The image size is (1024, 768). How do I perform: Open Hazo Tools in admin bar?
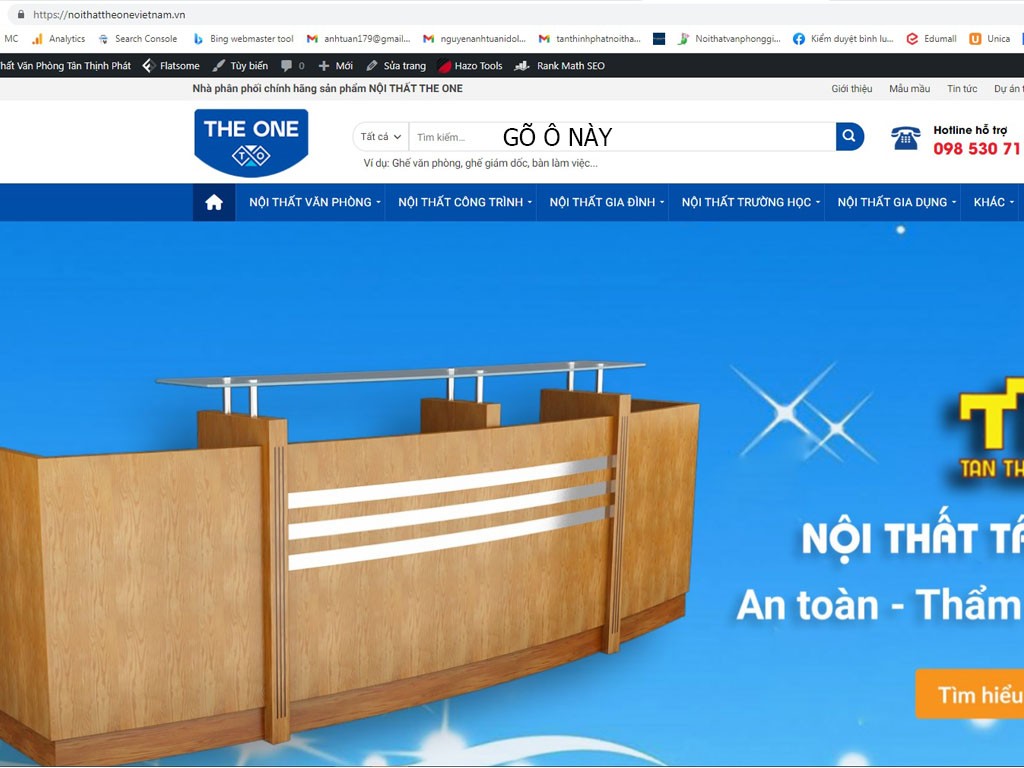tap(470, 66)
